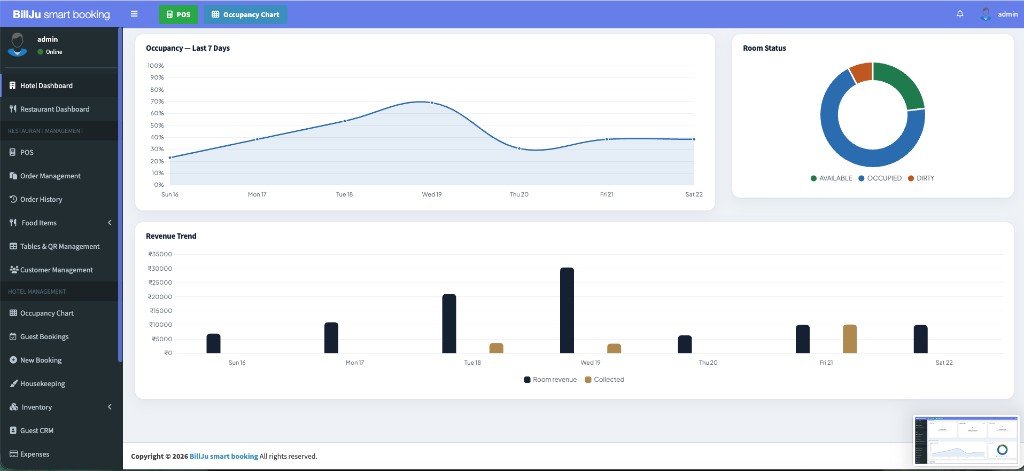Viewport: 1024px width, 471px height.
Task: Click the Thu 20 occupancy data point
Action: (519, 148)
